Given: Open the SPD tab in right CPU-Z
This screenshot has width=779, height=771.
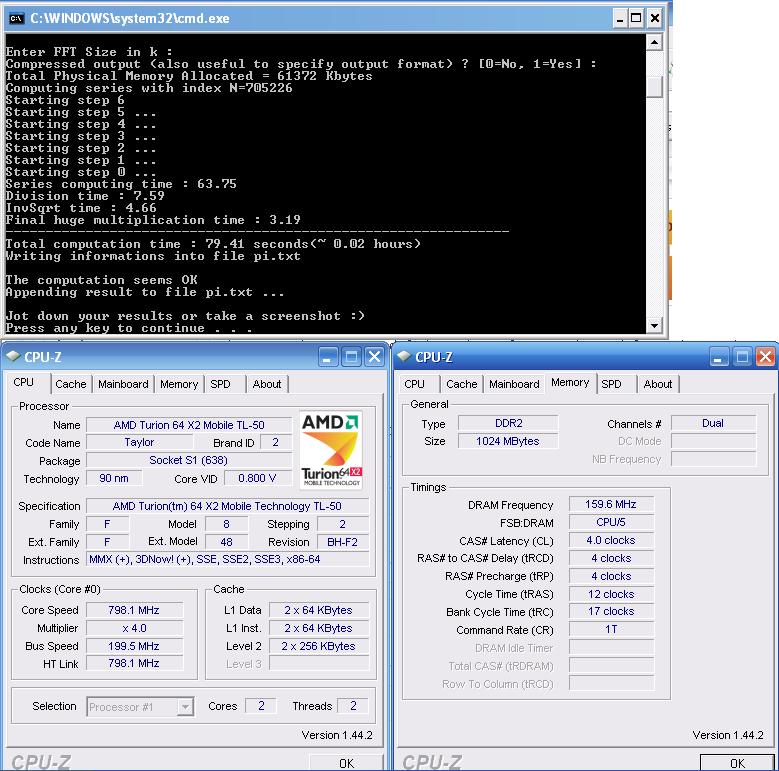Looking at the screenshot, I should coord(611,384).
